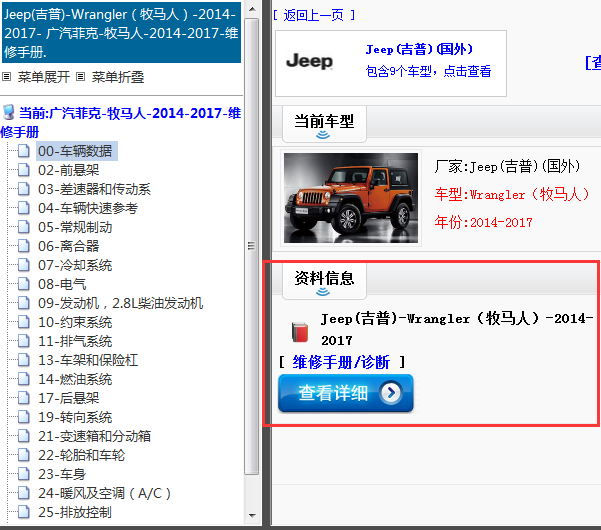
Task: Select tree item 07-冷却系统
Action: 75,265
